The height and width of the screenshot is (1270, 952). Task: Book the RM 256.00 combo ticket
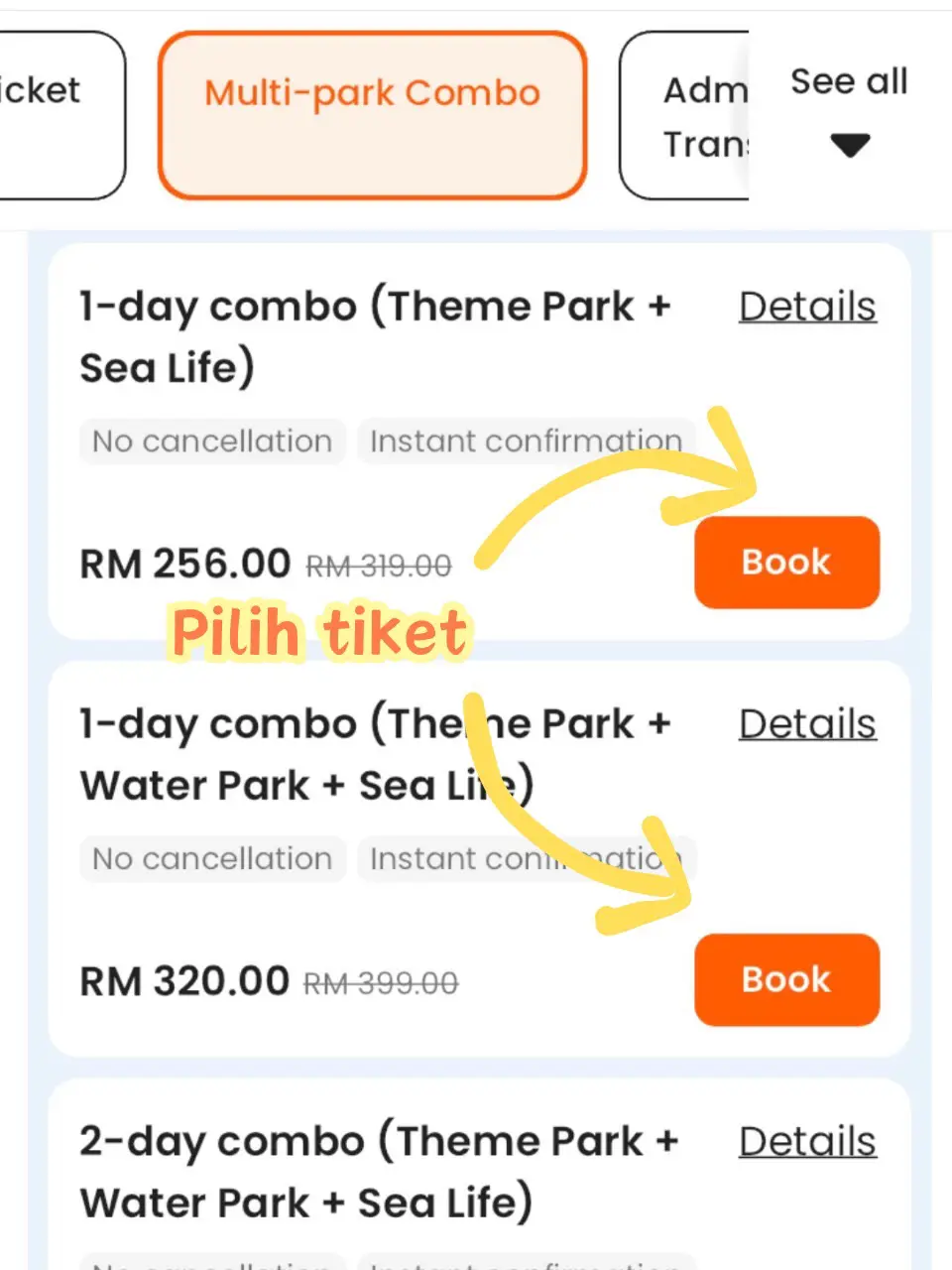click(786, 562)
